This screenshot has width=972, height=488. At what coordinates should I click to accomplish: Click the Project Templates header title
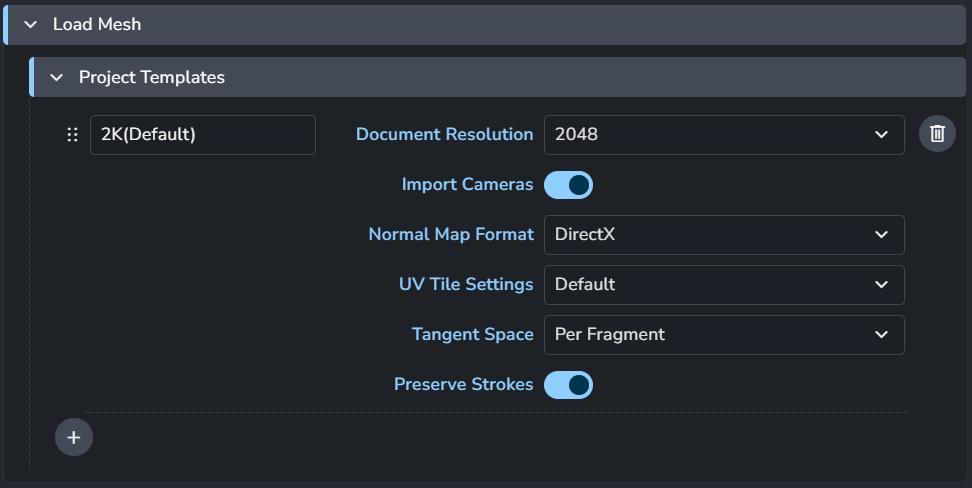tap(152, 78)
